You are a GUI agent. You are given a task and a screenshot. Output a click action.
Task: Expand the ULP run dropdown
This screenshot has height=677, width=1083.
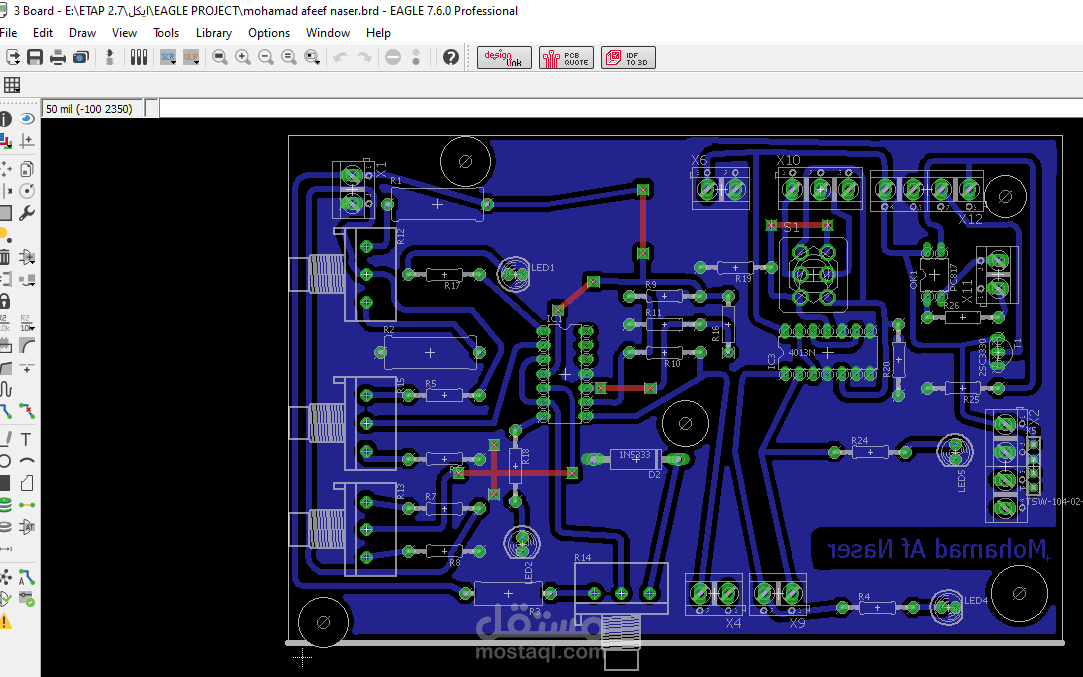[191, 57]
